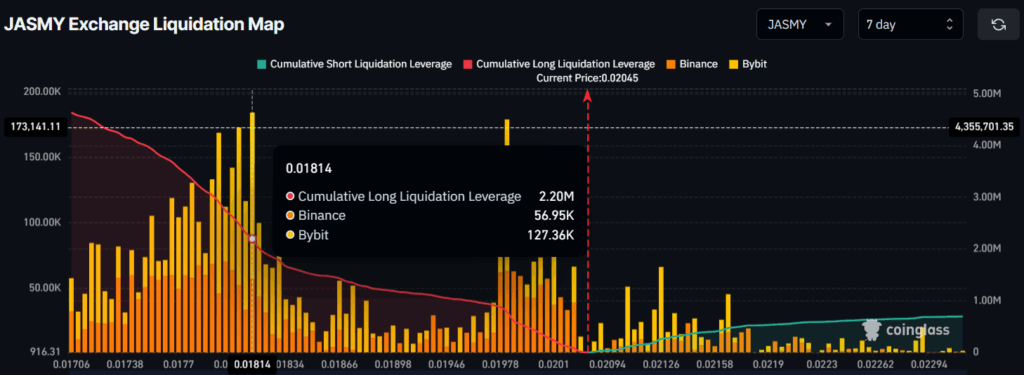Click the 0.01738 x-axis price label

125,365
